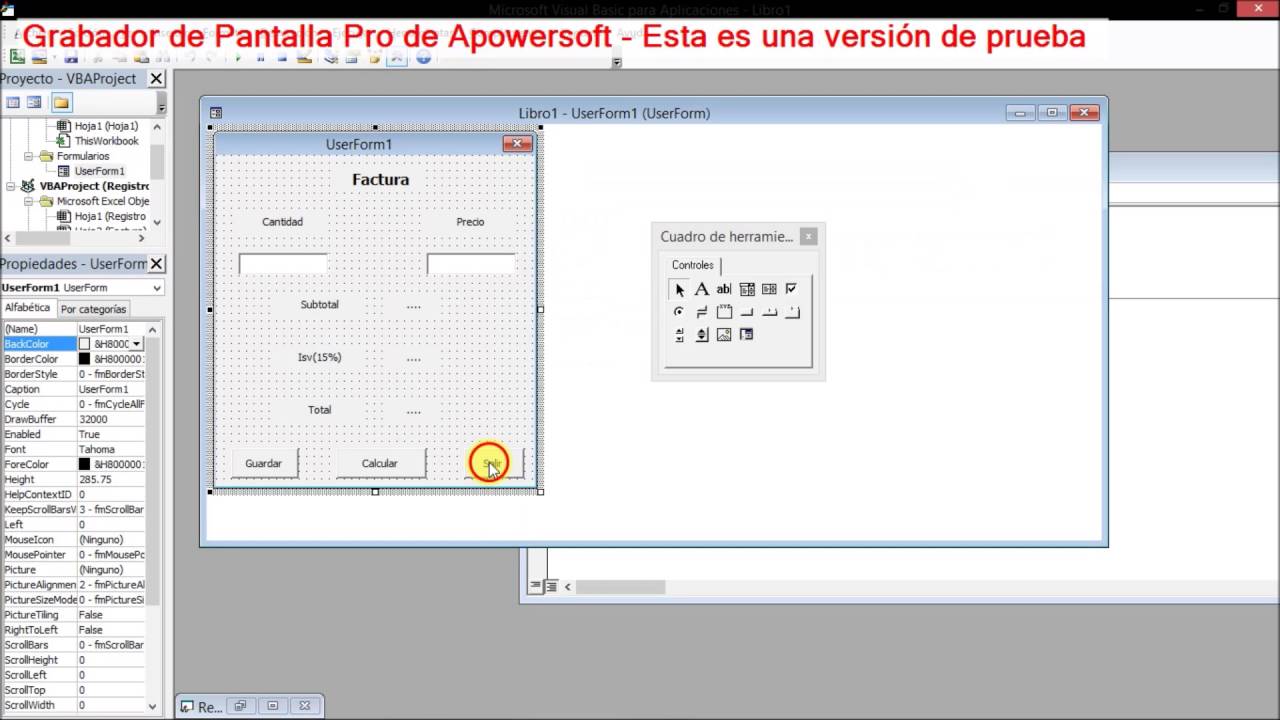Select the CheckBox control in toolbox
This screenshot has height=720, width=1280.
coord(791,289)
